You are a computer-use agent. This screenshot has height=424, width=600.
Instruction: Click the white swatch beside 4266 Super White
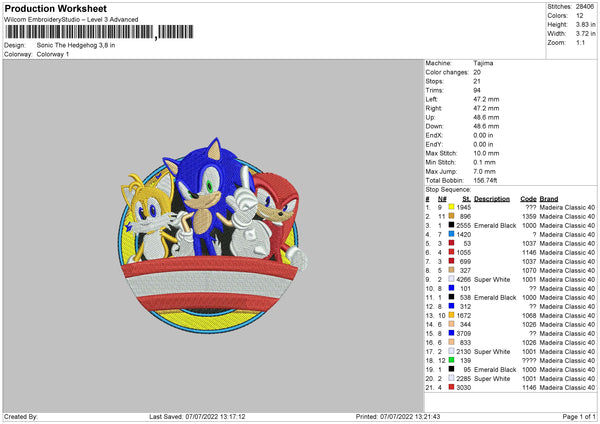[451, 279]
